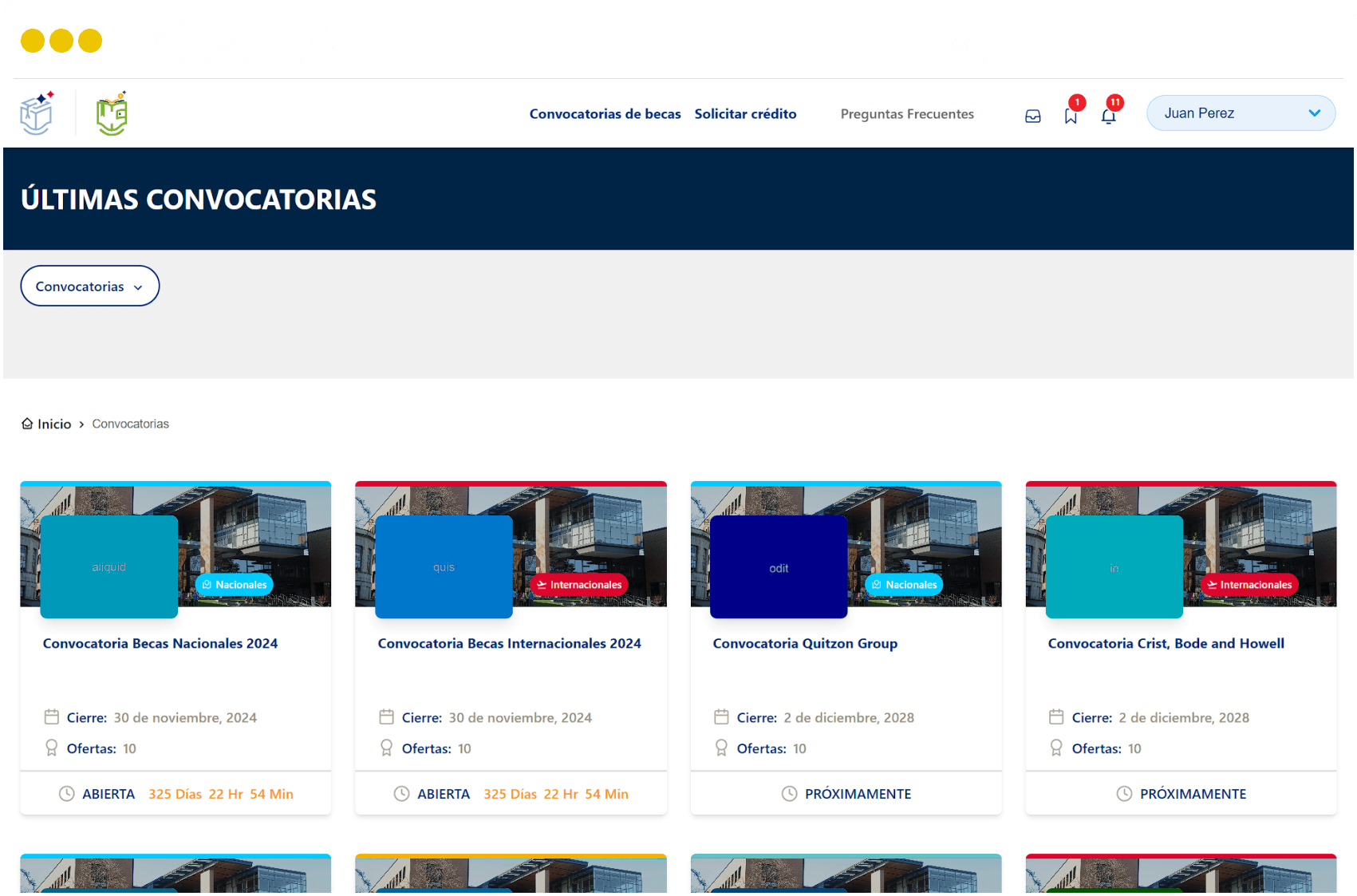
Task: Click award ribbon icon on Quitzon Group card
Action: (x=722, y=748)
